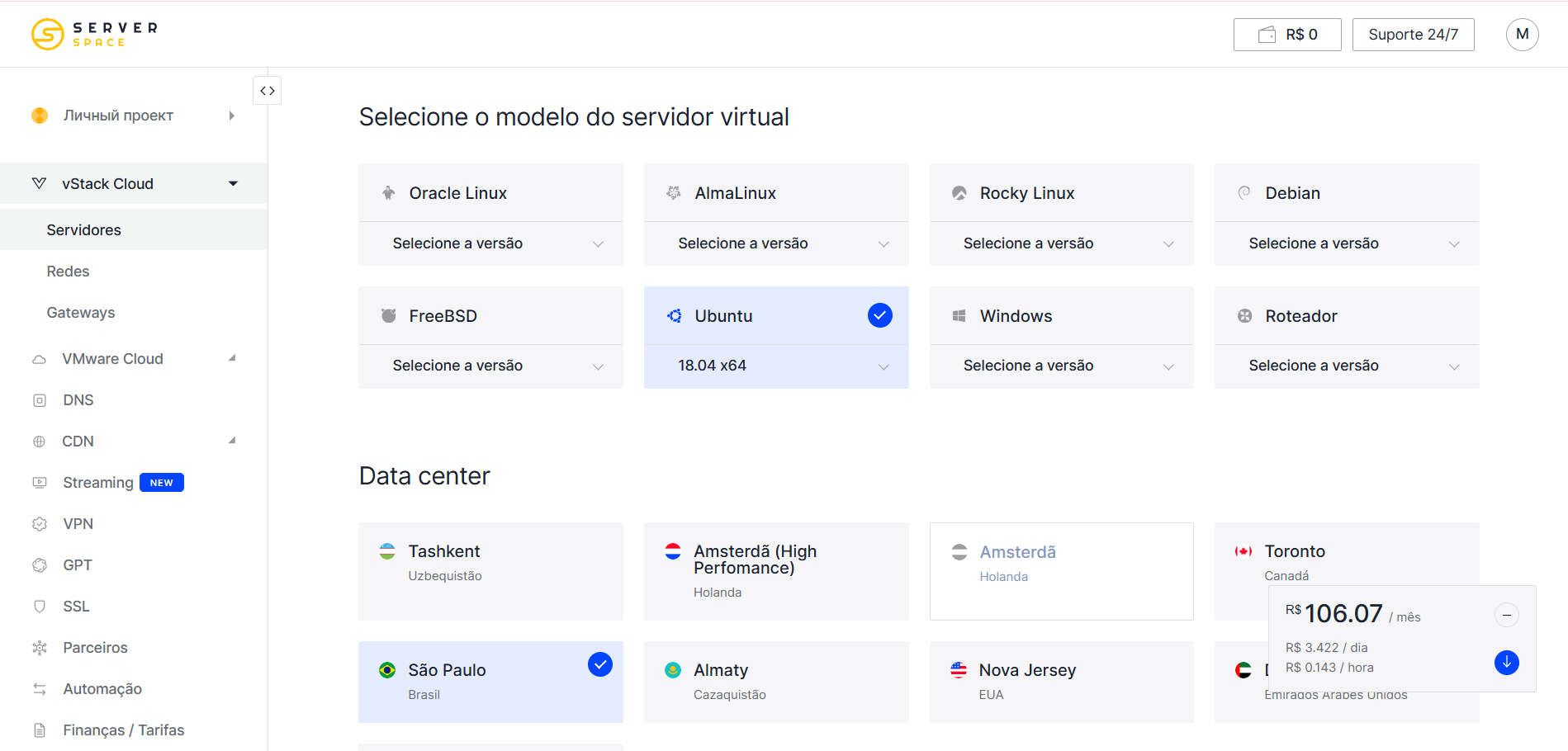Collapse sidebar with the angle-brackets icon

coord(267,91)
